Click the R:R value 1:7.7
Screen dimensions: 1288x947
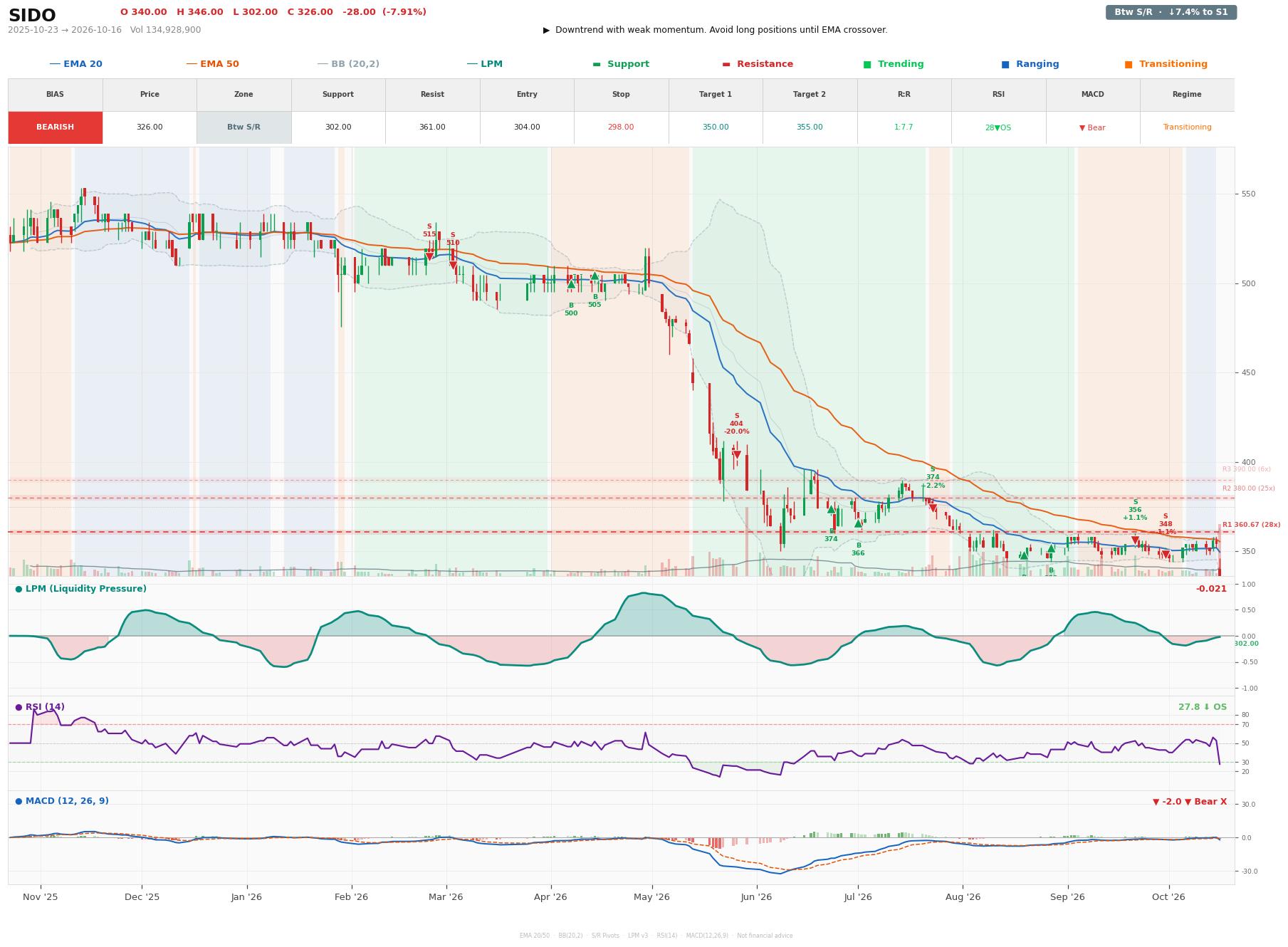pos(904,127)
